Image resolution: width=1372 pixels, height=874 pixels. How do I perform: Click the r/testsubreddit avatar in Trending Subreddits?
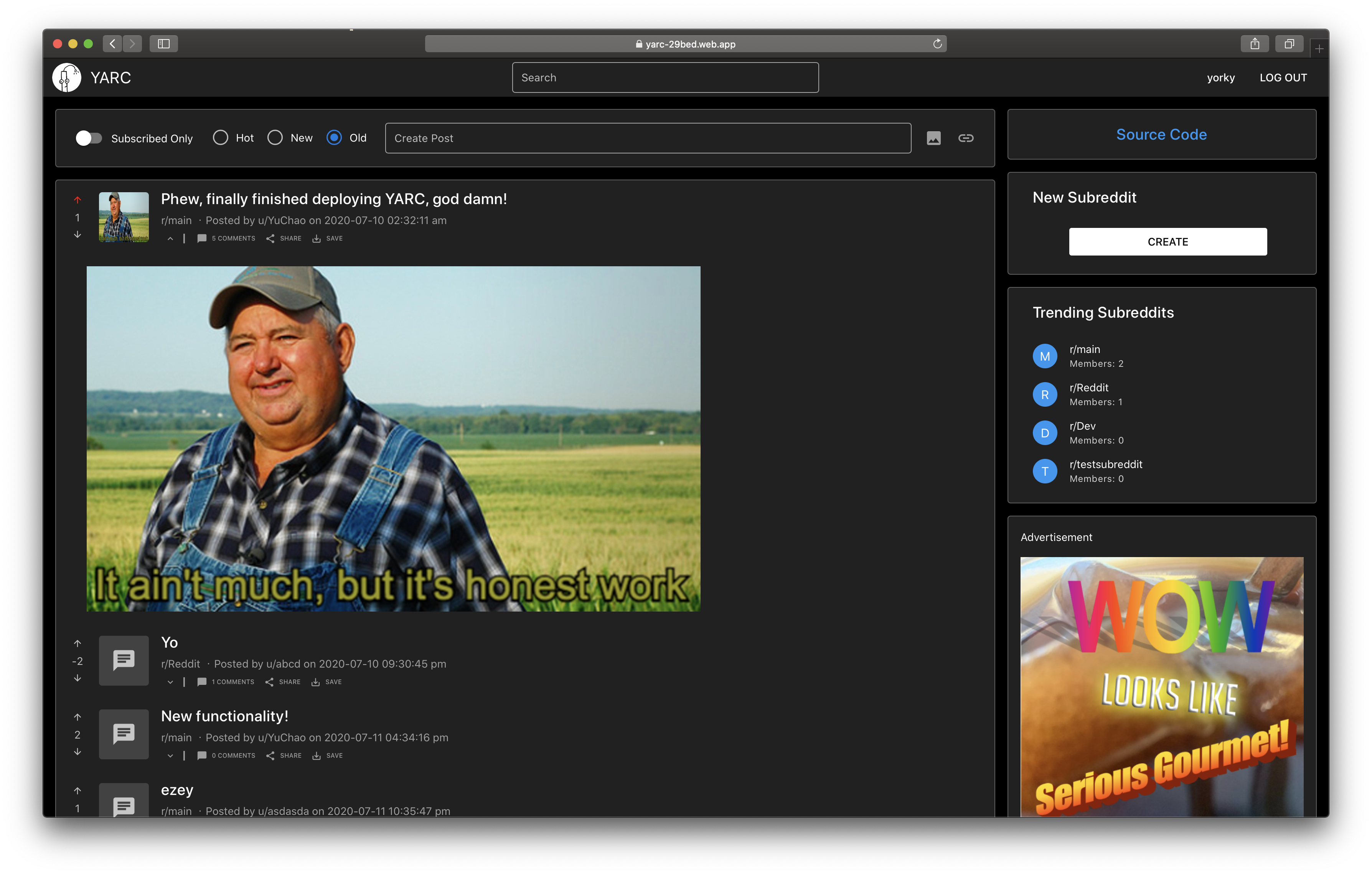point(1045,471)
